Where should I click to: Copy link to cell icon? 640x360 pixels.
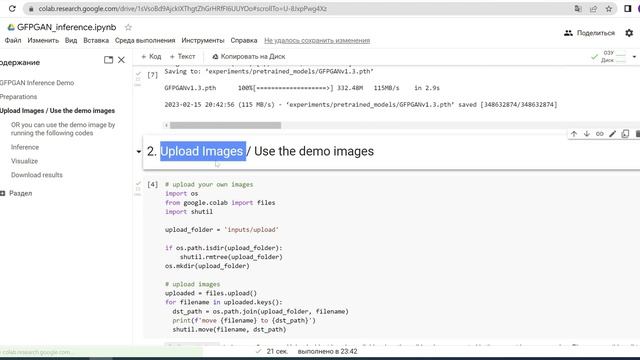click(x=599, y=134)
